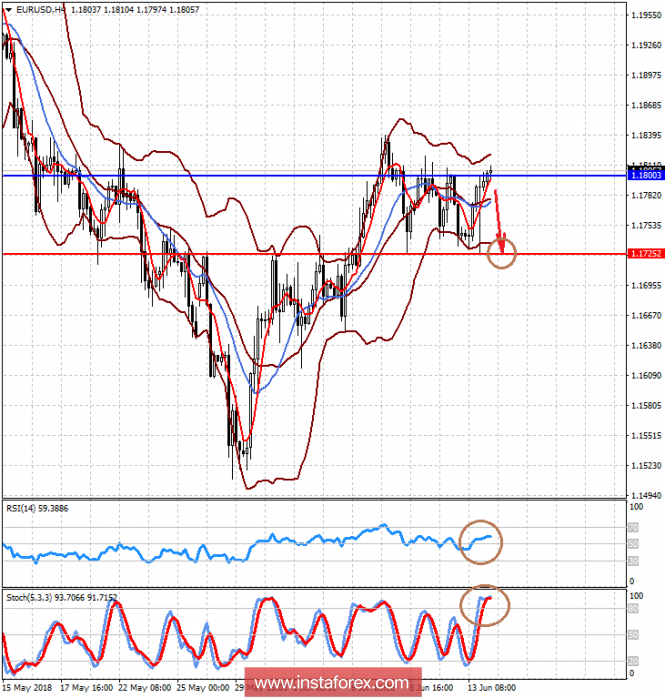Click the circle marker in Stochastic panel
This screenshot has height=698, width=665.
tap(484, 606)
